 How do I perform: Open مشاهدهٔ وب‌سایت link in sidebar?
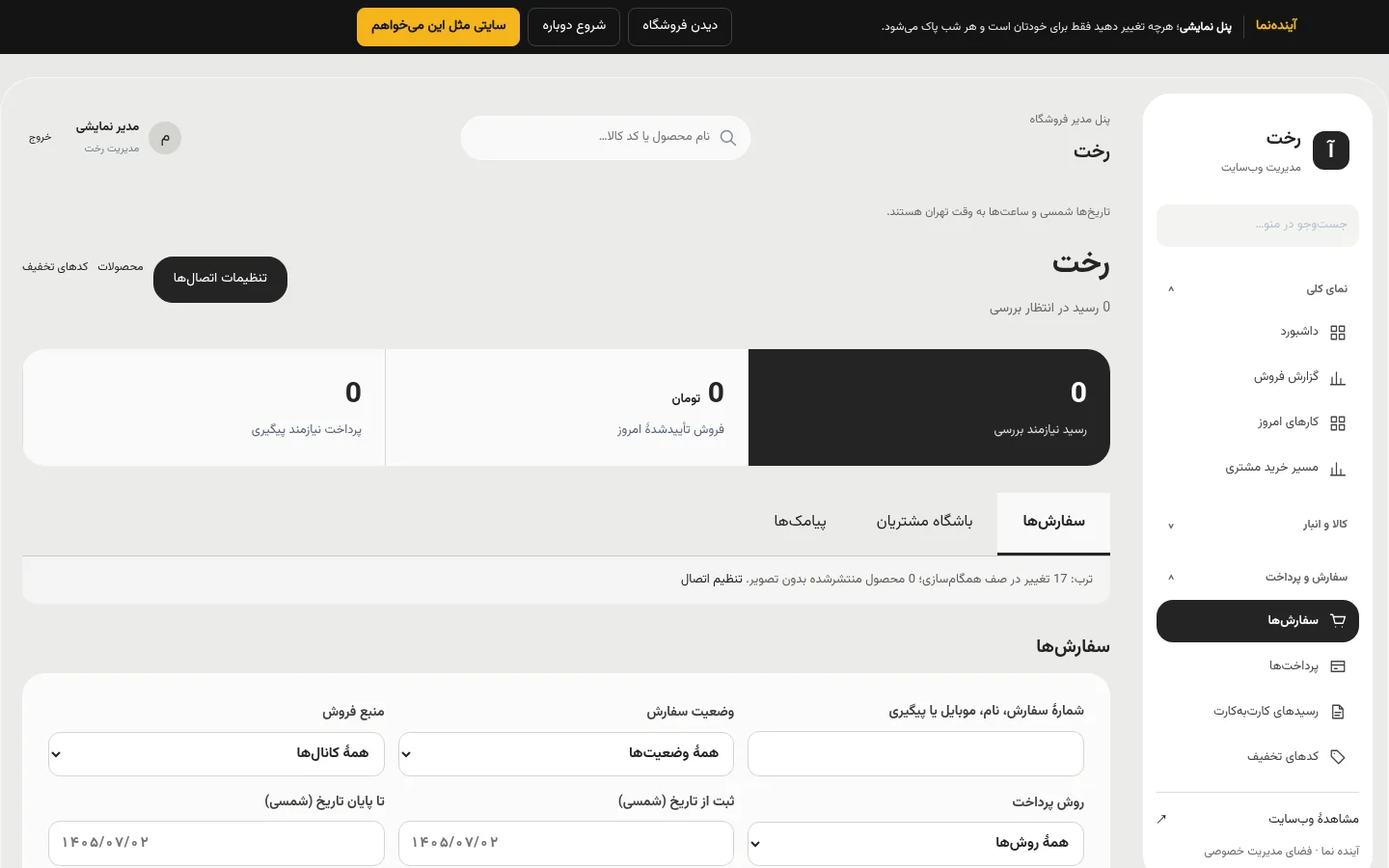click(1258, 819)
